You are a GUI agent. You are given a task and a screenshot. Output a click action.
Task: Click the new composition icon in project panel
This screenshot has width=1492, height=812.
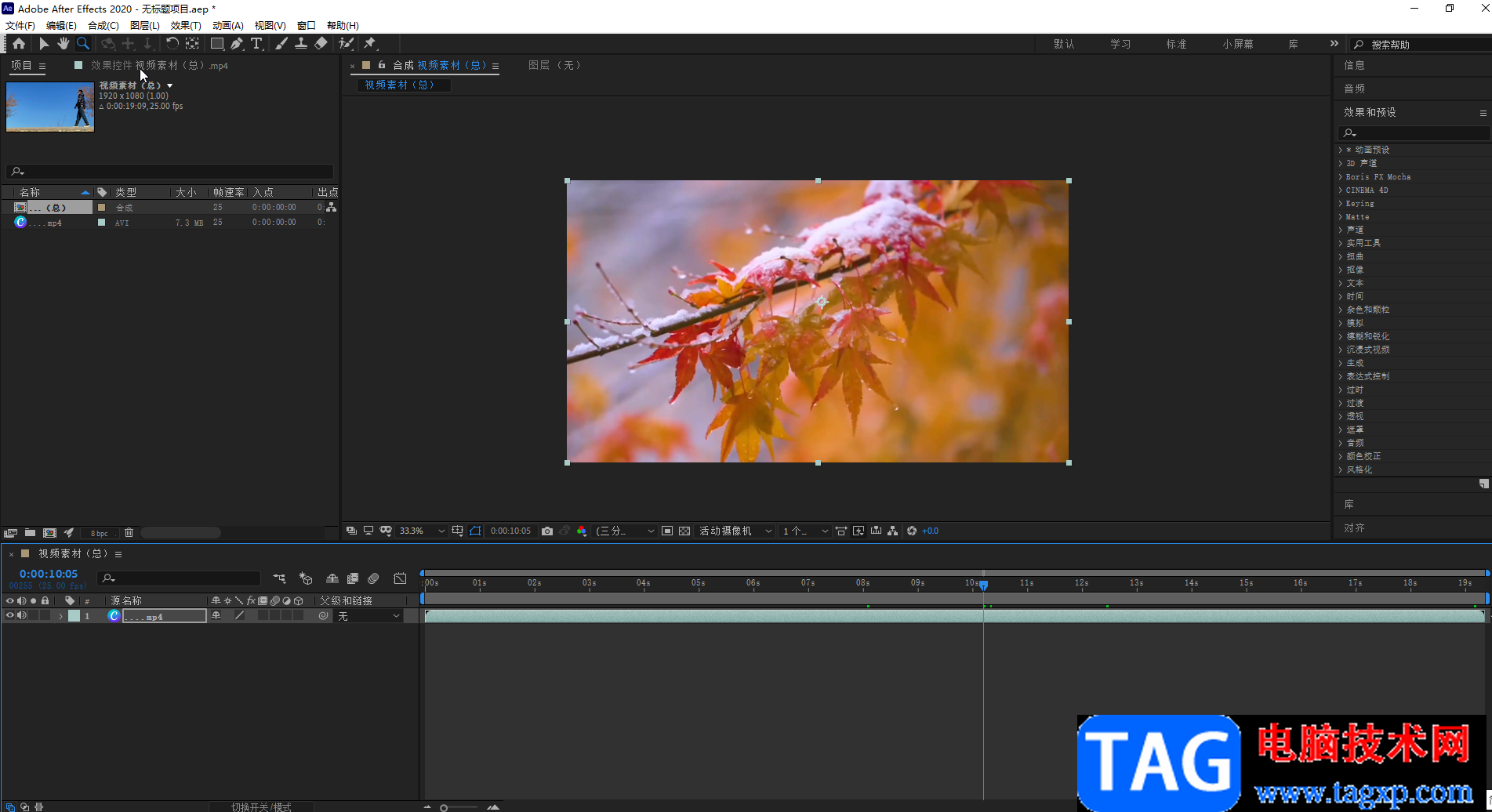click(50, 533)
